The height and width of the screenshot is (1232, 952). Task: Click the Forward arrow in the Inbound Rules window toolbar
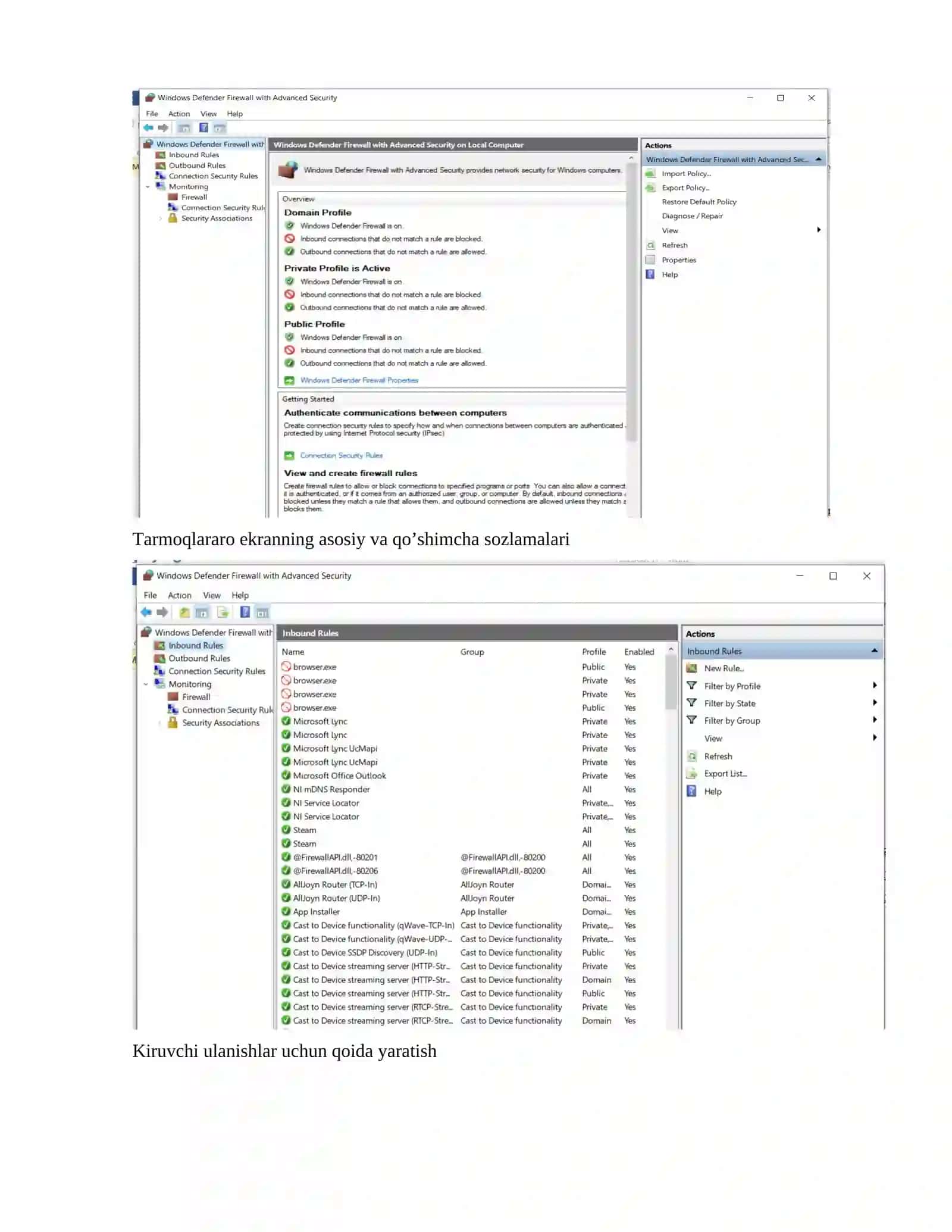(162, 612)
